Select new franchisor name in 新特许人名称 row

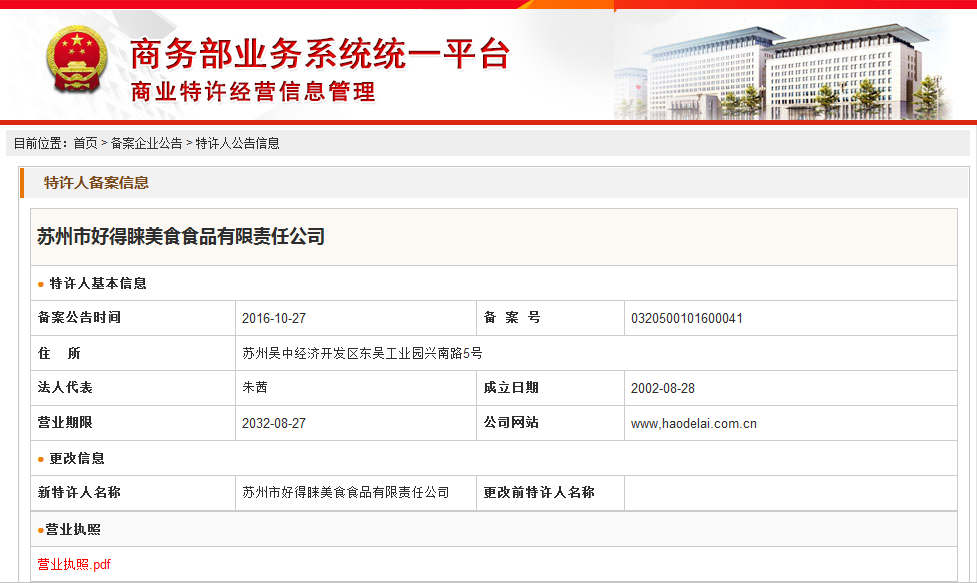346,492
